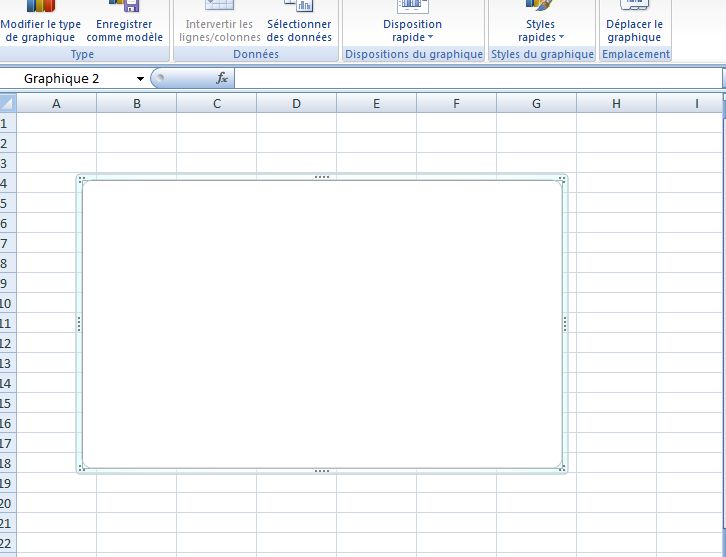Expand the Styles rapides dropdown arrow
Viewport: 726px width, 557px height.
pos(561,38)
